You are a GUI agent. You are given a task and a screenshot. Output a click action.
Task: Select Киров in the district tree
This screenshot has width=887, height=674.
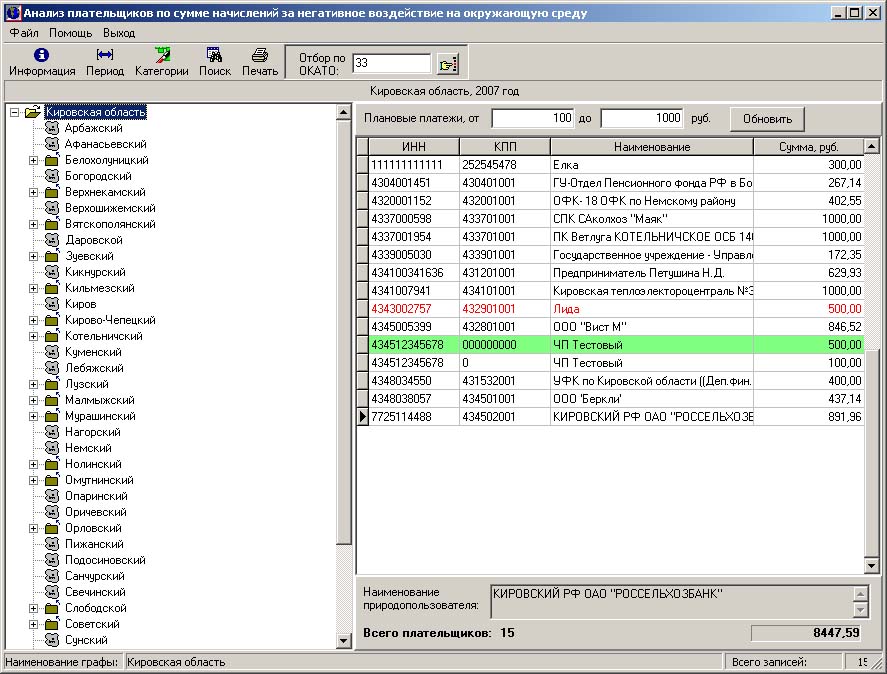[80, 304]
